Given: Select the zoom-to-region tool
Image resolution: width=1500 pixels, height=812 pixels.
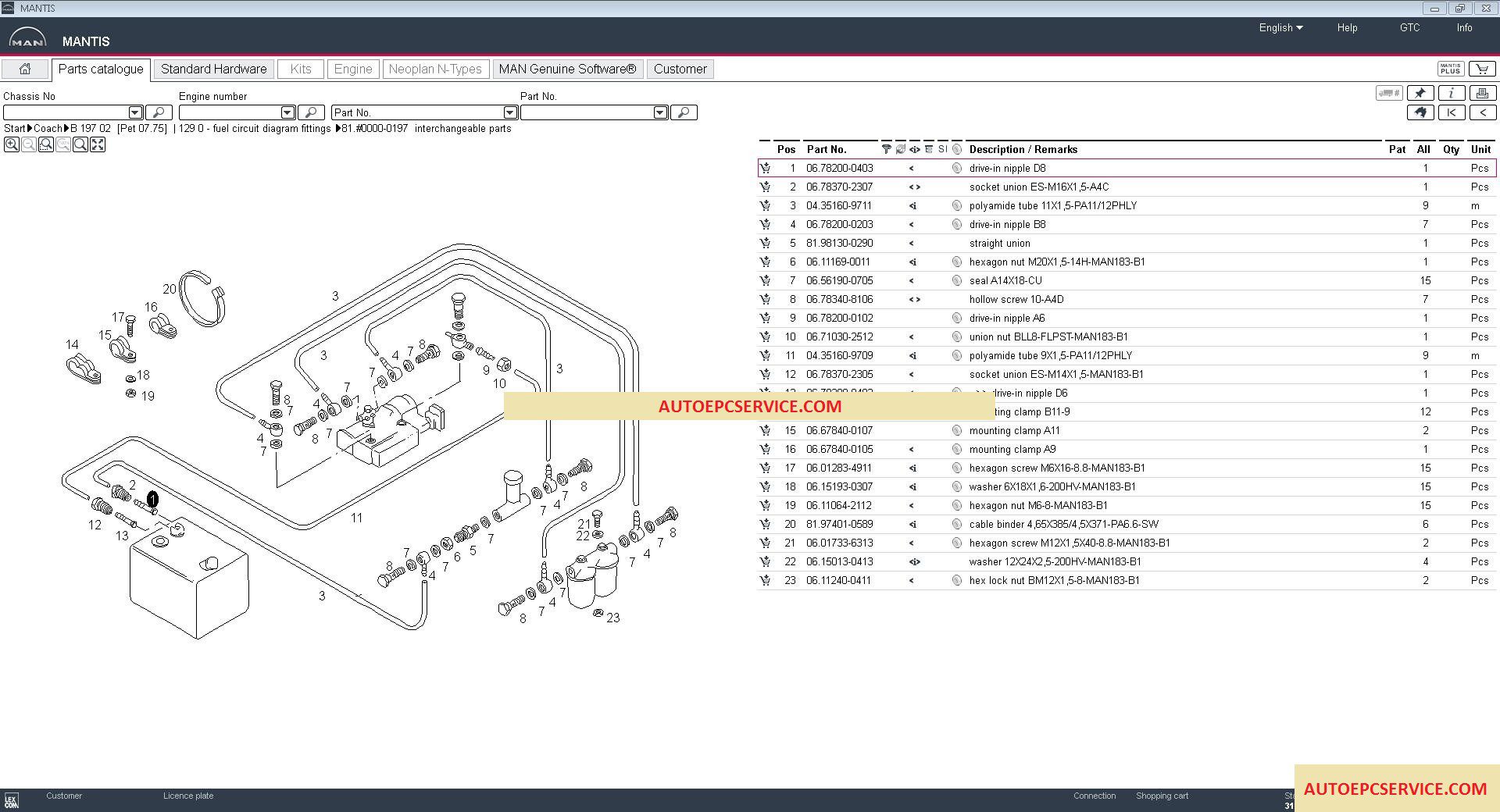Looking at the screenshot, I should tap(46, 144).
